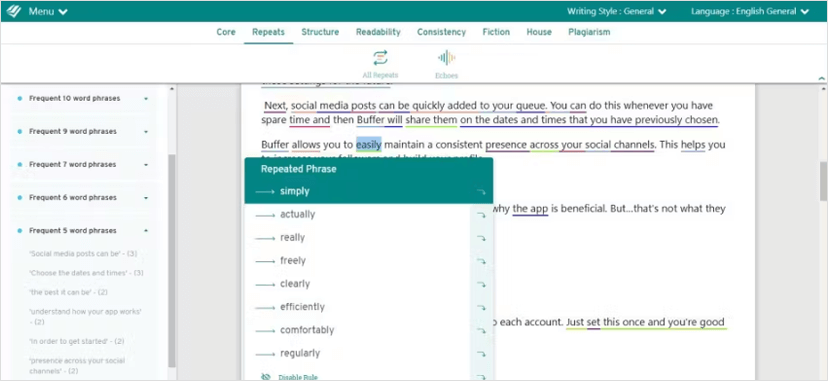Click the underlined phrase 'the app'

[x=530, y=209]
